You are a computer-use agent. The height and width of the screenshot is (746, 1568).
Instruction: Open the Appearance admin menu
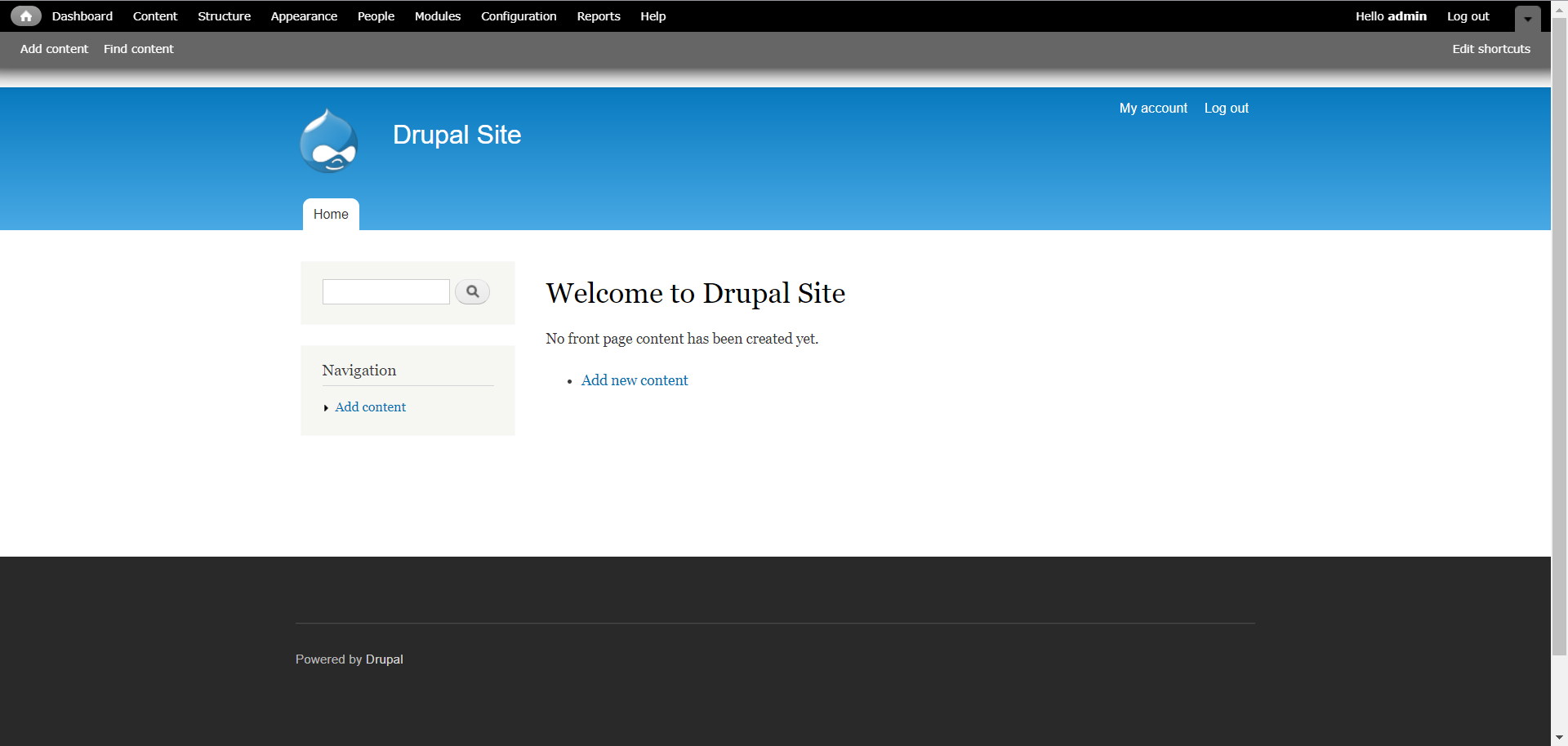pos(304,16)
